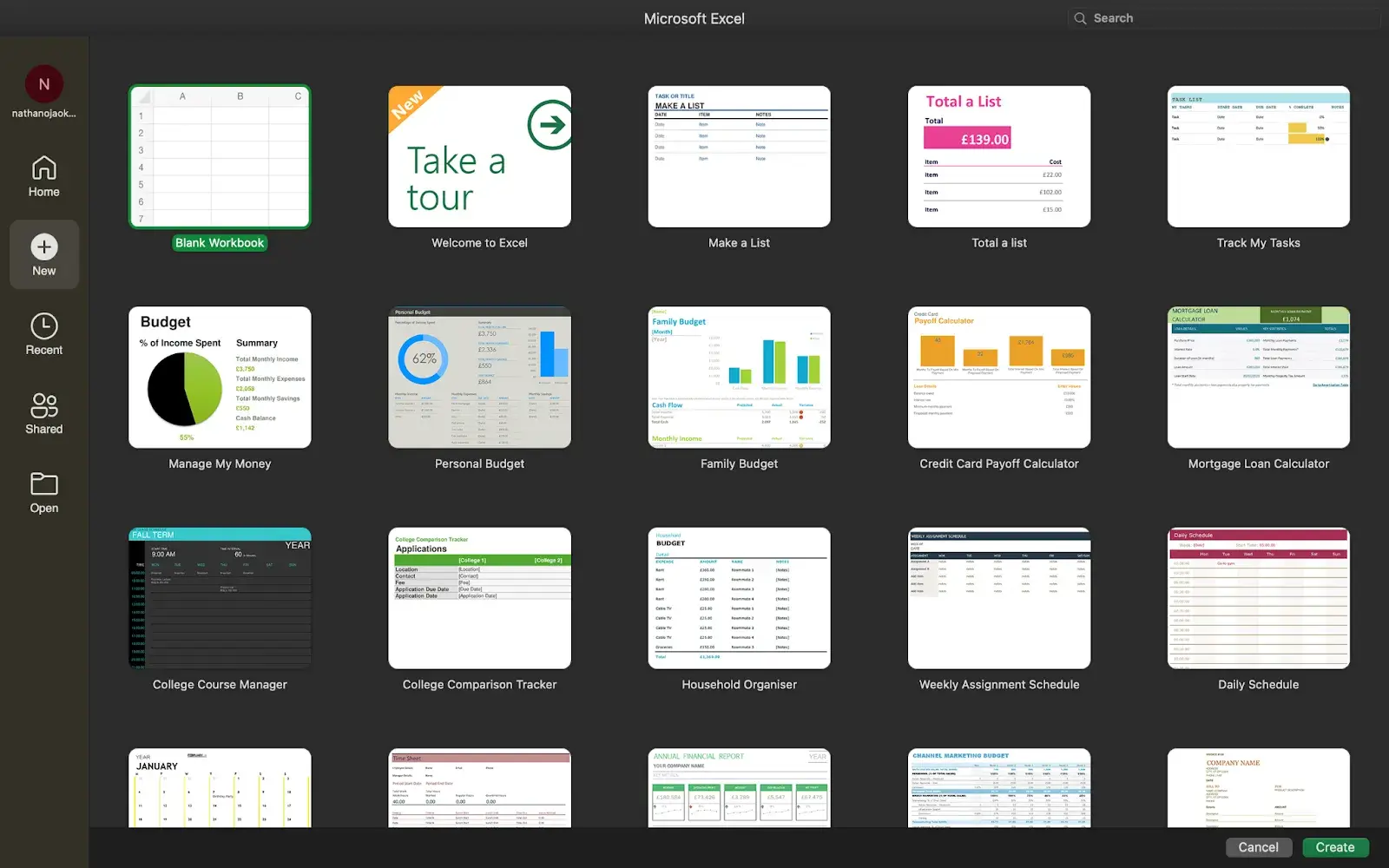Screen dimensions: 1389x868
Task: Open the Recent files section
Action: click(x=43, y=334)
